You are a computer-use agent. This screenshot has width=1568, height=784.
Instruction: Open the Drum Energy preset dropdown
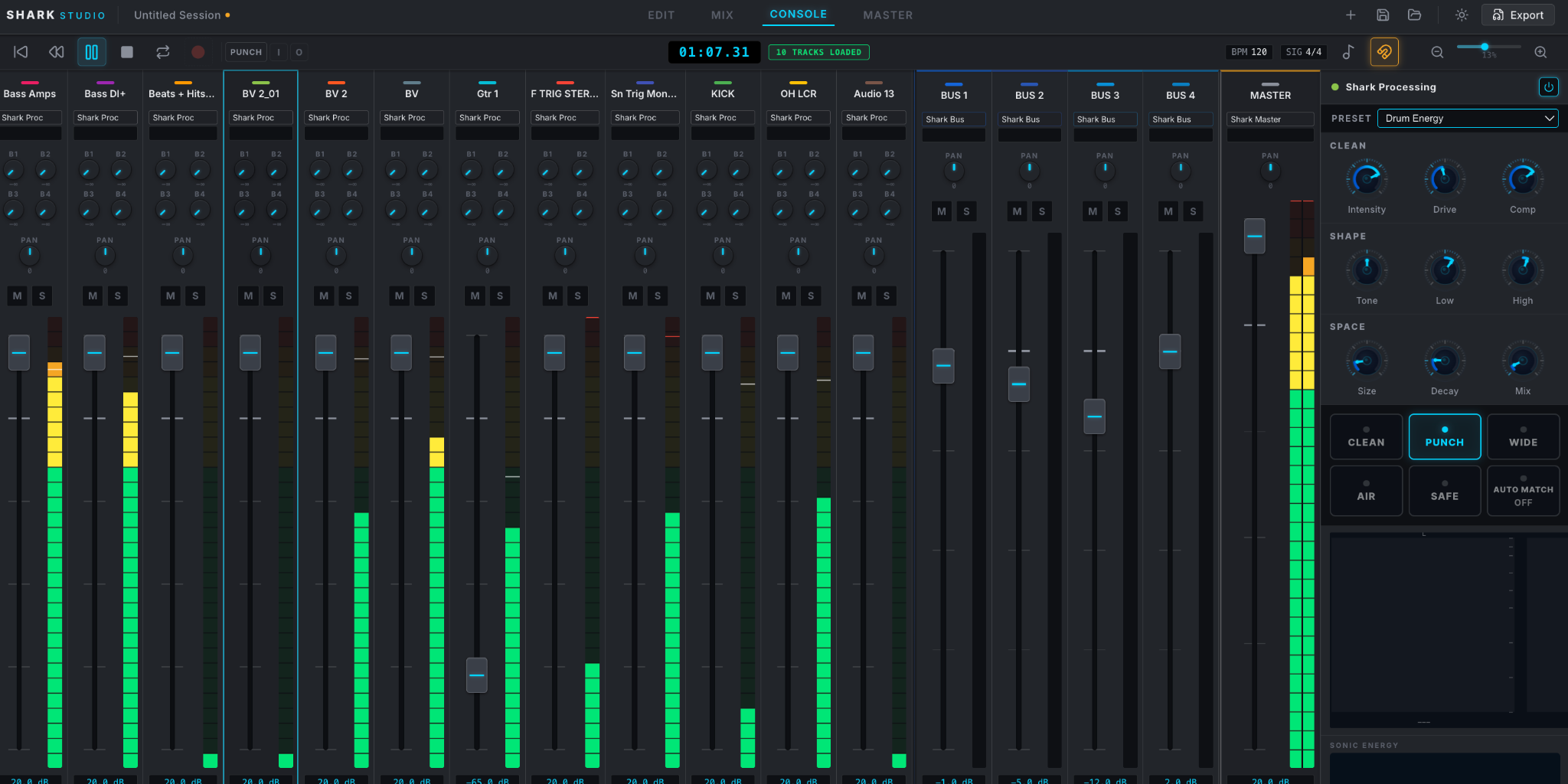click(1468, 119)
